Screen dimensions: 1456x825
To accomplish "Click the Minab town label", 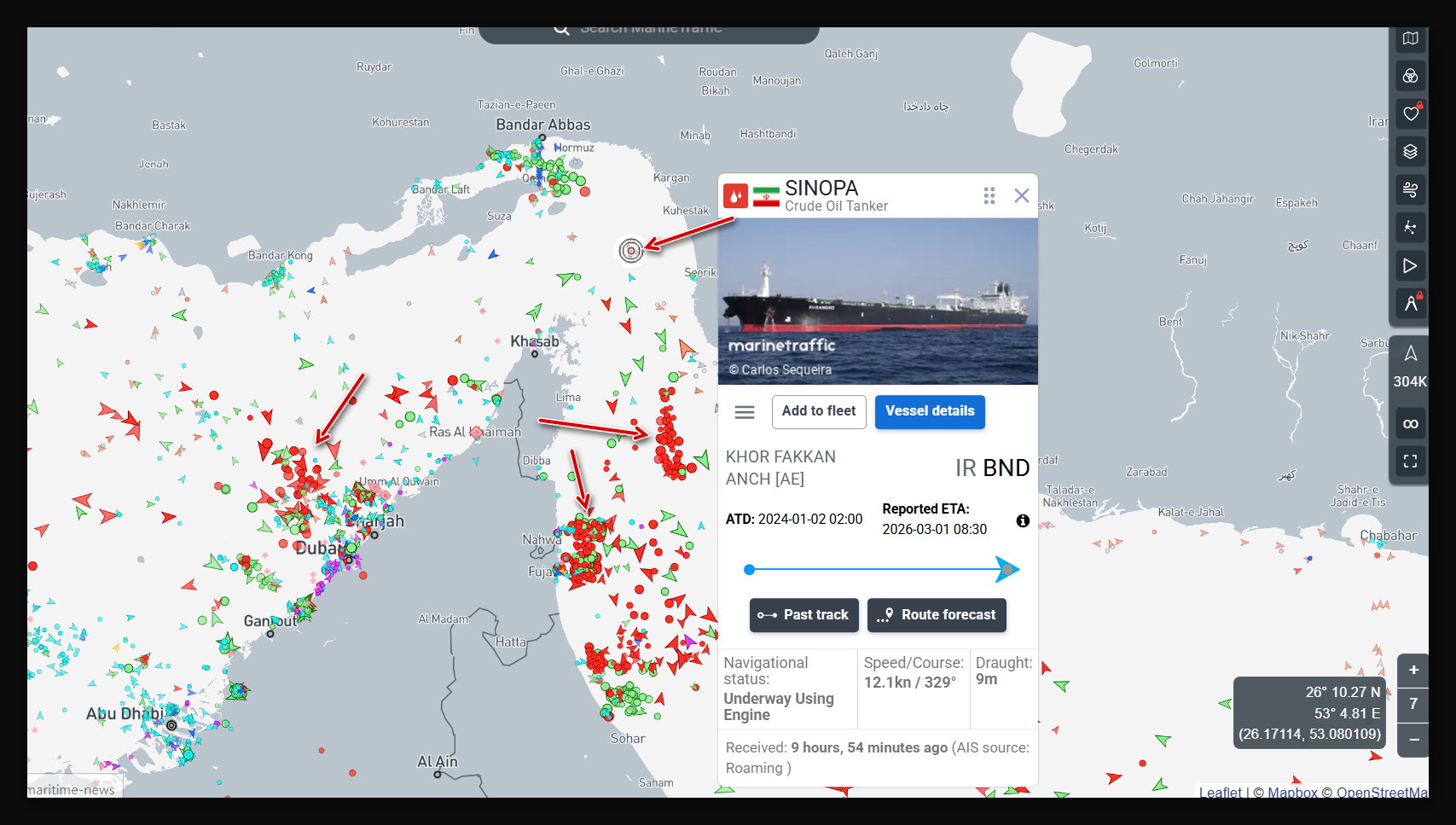I will (x=695, y=135).
